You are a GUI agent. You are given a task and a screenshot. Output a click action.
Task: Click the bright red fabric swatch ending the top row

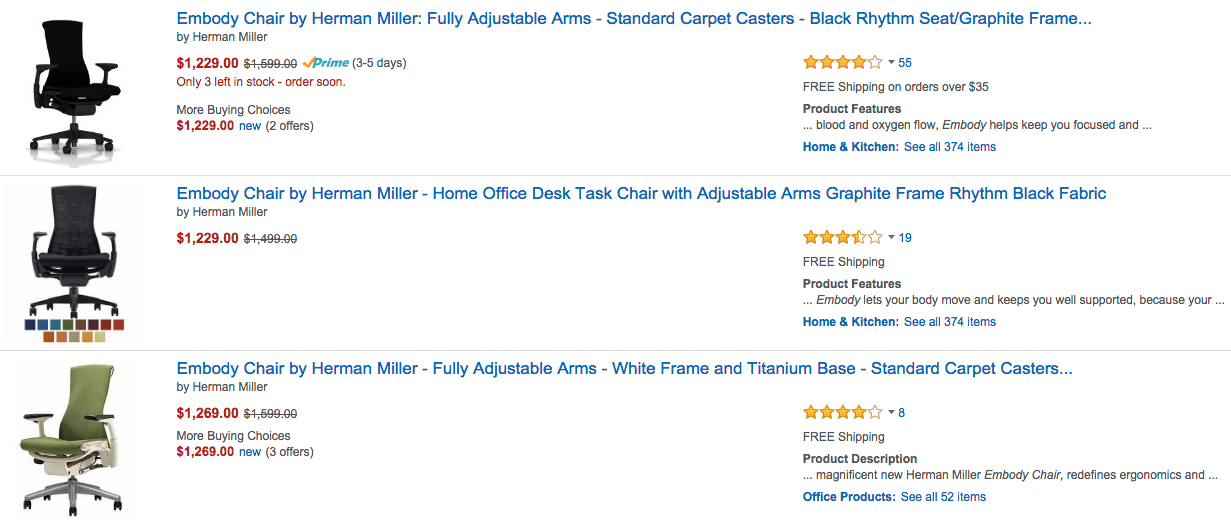tap(118, 325)
